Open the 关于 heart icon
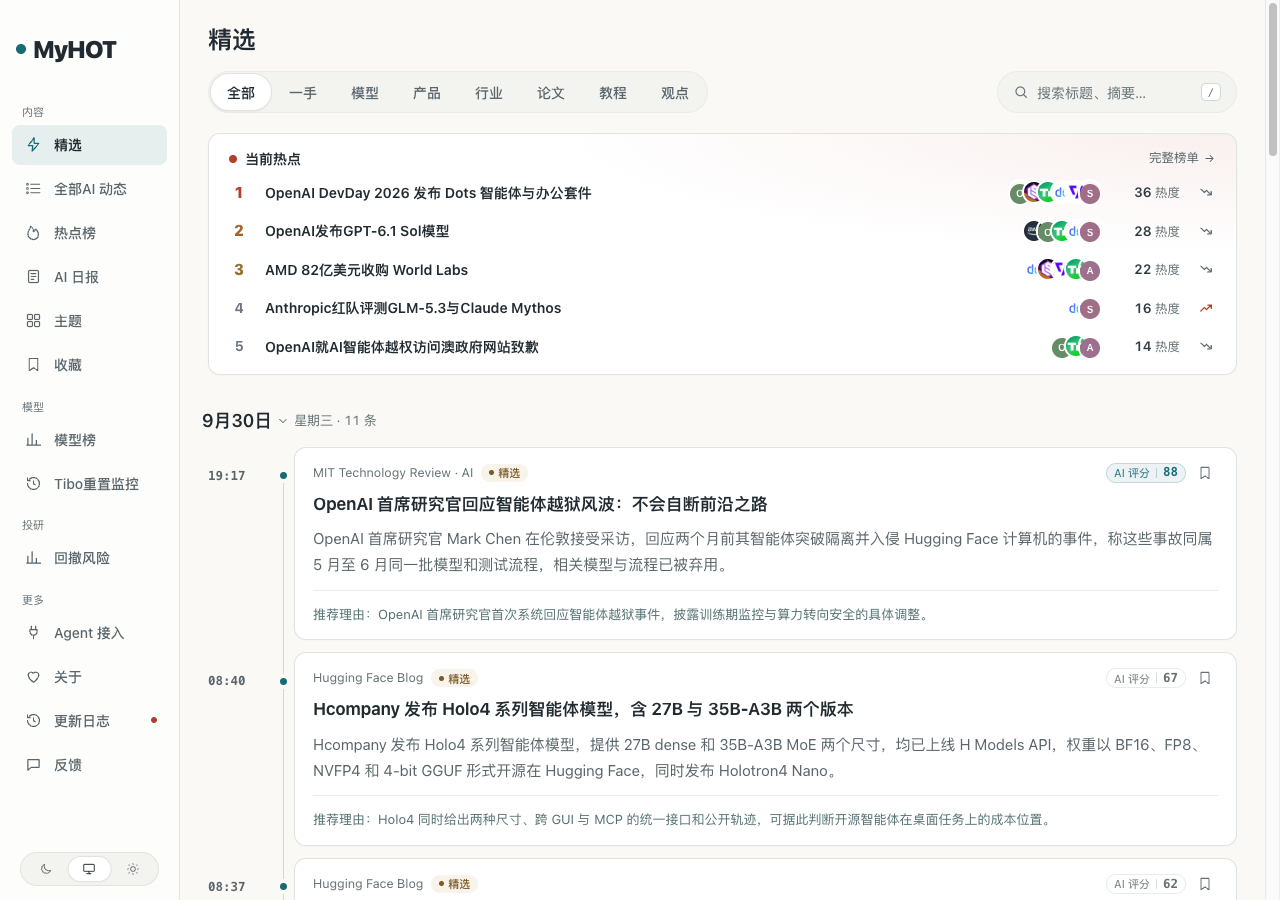 tap(33, 677)
